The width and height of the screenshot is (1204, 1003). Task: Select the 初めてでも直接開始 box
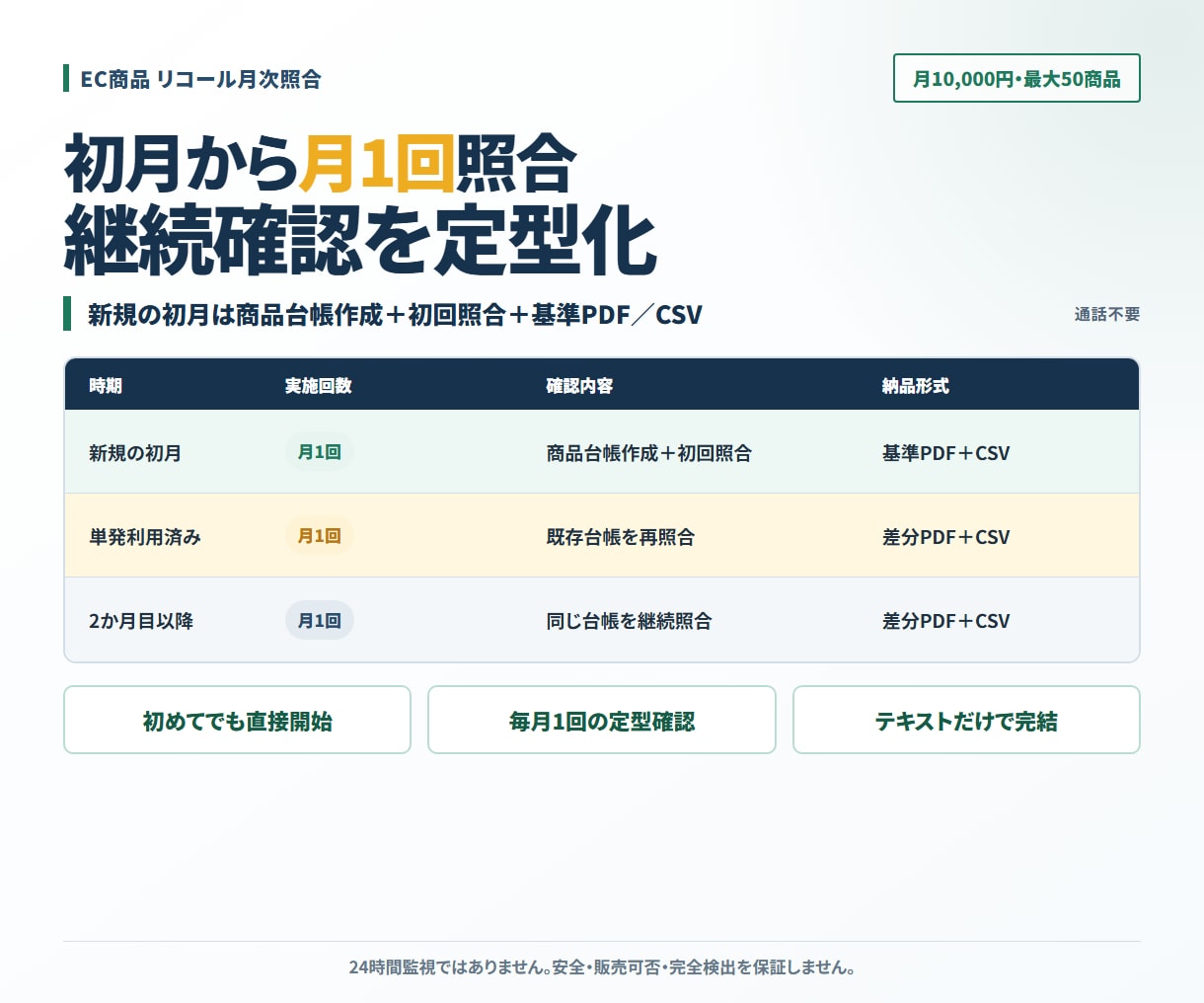coord(237,720)
